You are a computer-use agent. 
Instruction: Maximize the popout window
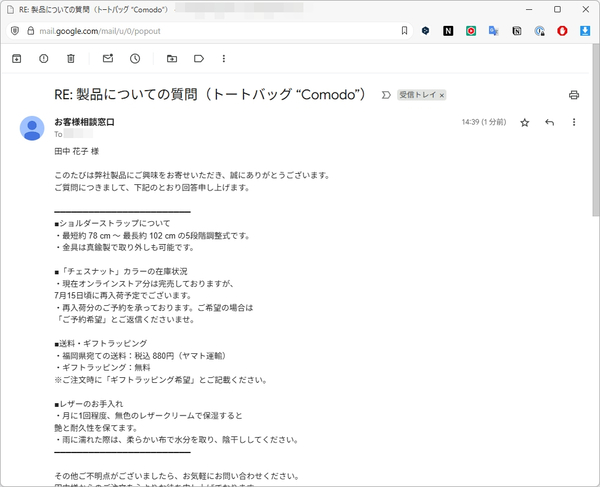tap(558, 10)
